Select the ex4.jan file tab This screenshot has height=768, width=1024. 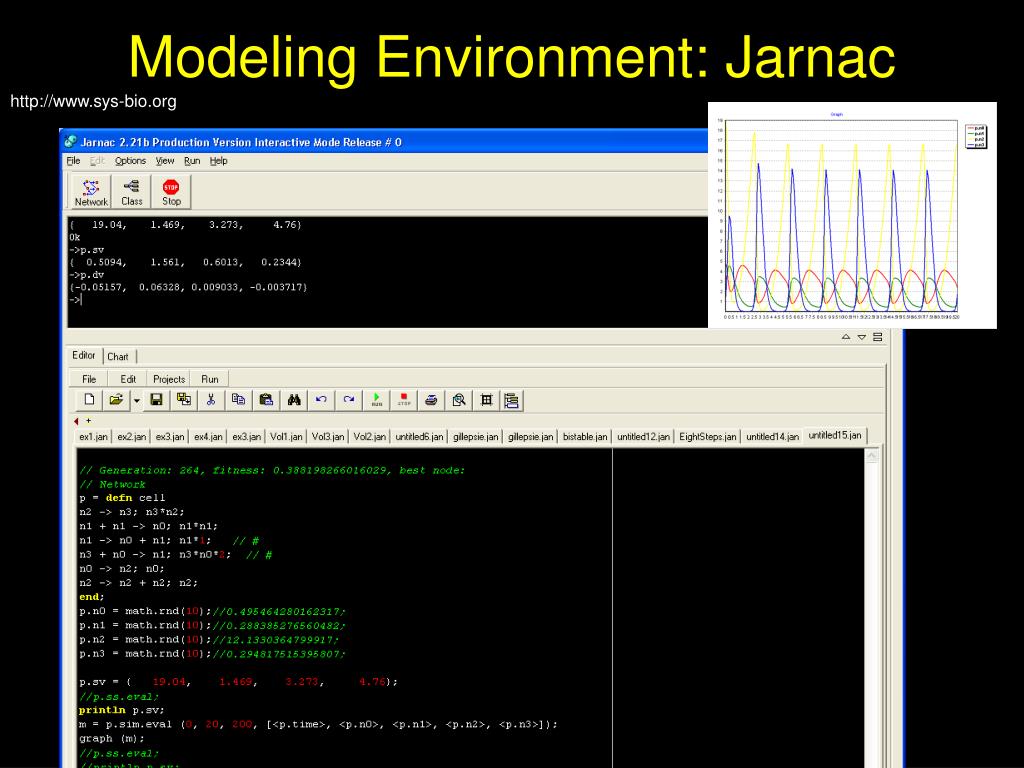(208, 437)
